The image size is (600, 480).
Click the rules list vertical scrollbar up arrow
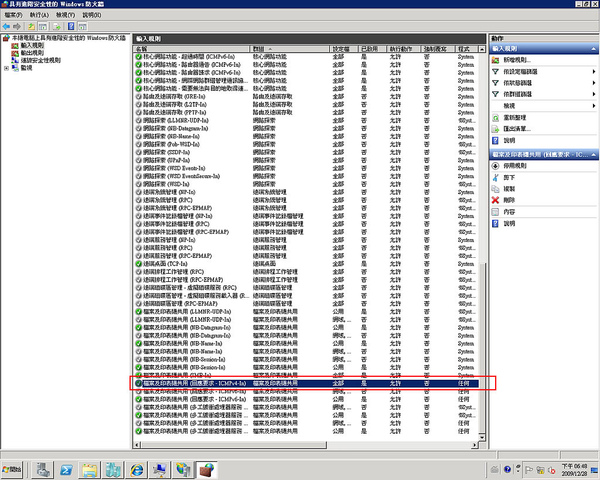click(x=482, y=49)
